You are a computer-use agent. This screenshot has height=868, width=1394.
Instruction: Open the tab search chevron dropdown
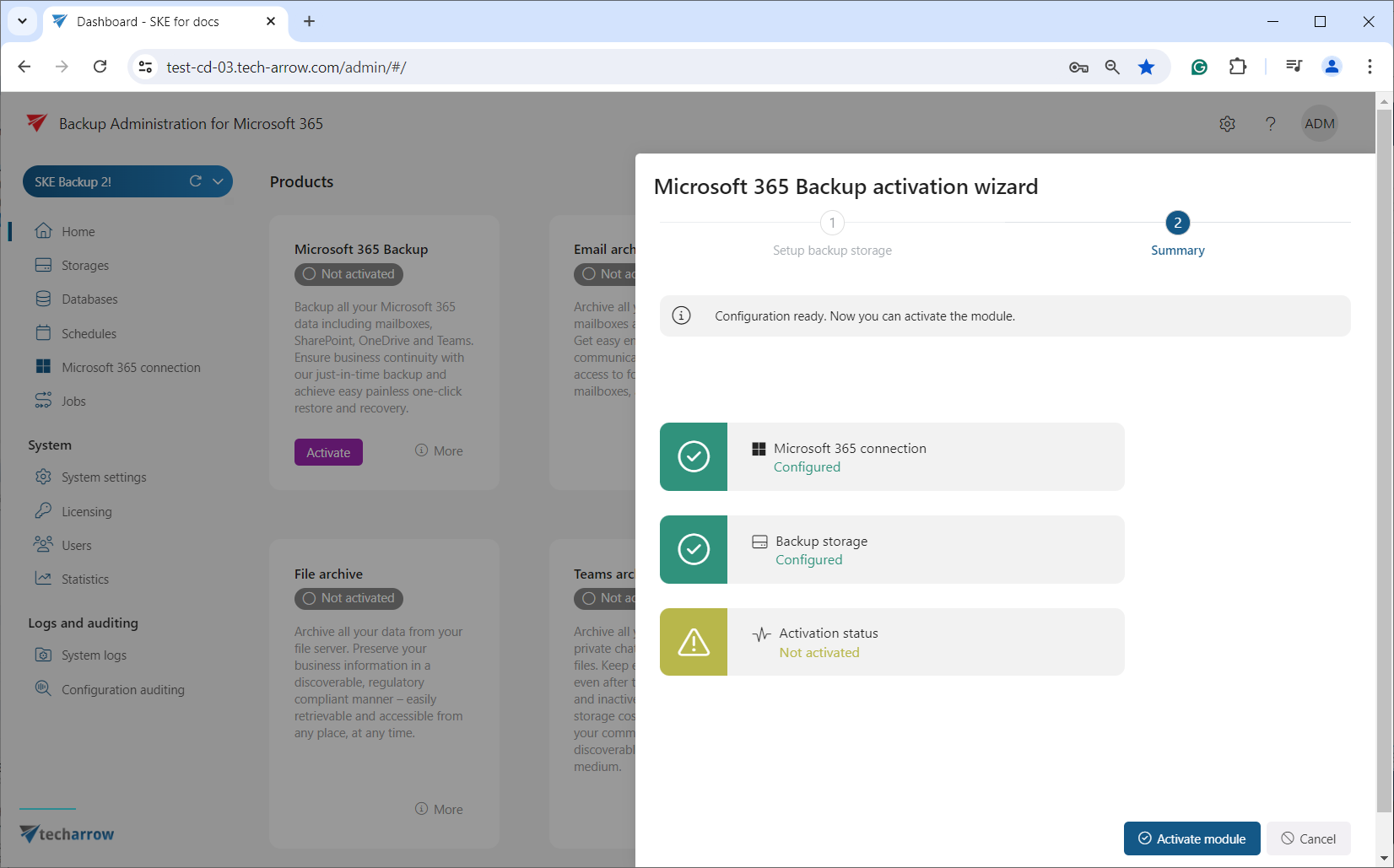(x=23, y=21)
